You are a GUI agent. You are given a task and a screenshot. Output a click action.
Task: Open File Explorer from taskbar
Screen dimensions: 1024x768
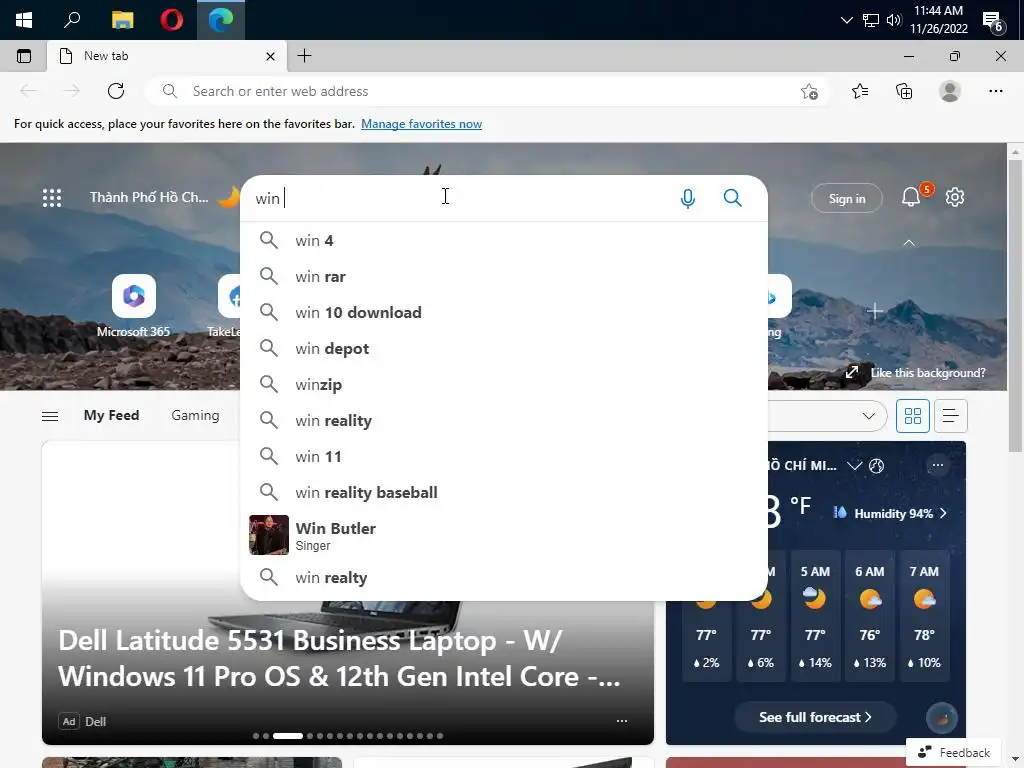tap(122, 20)
